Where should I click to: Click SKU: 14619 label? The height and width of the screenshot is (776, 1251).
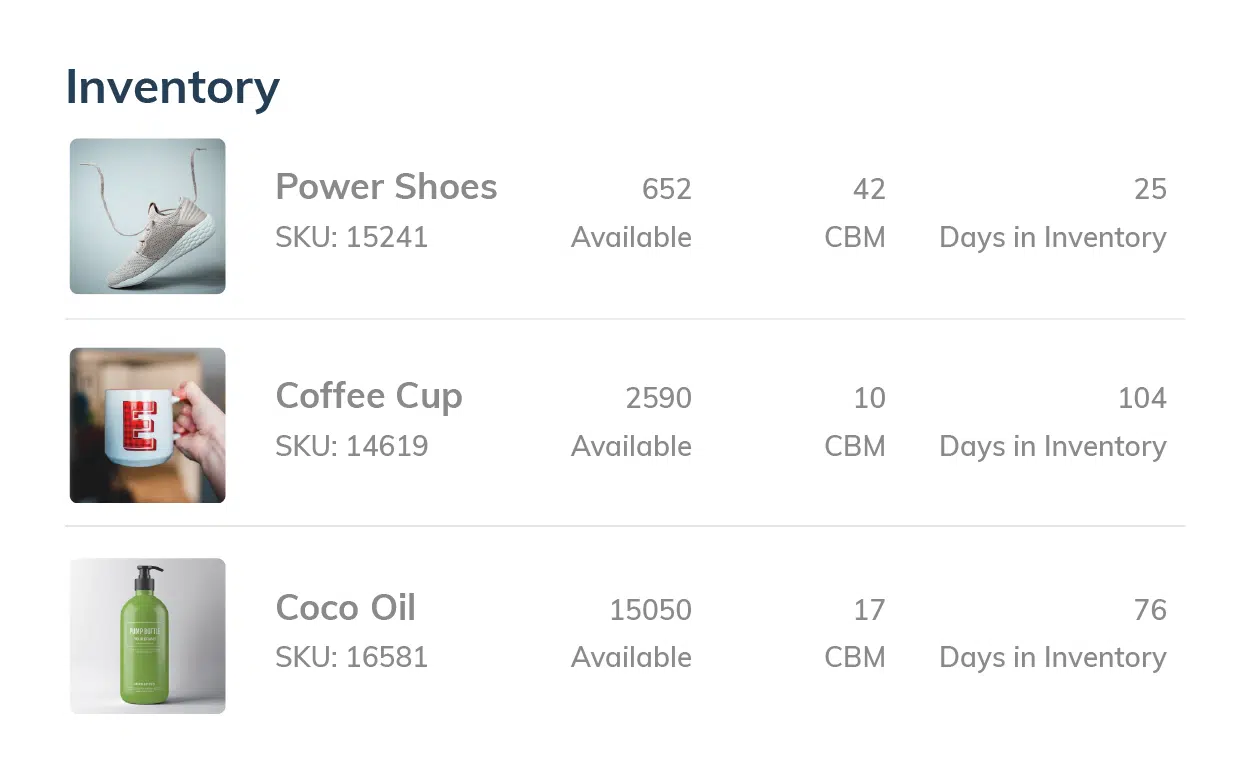(351, 446)
